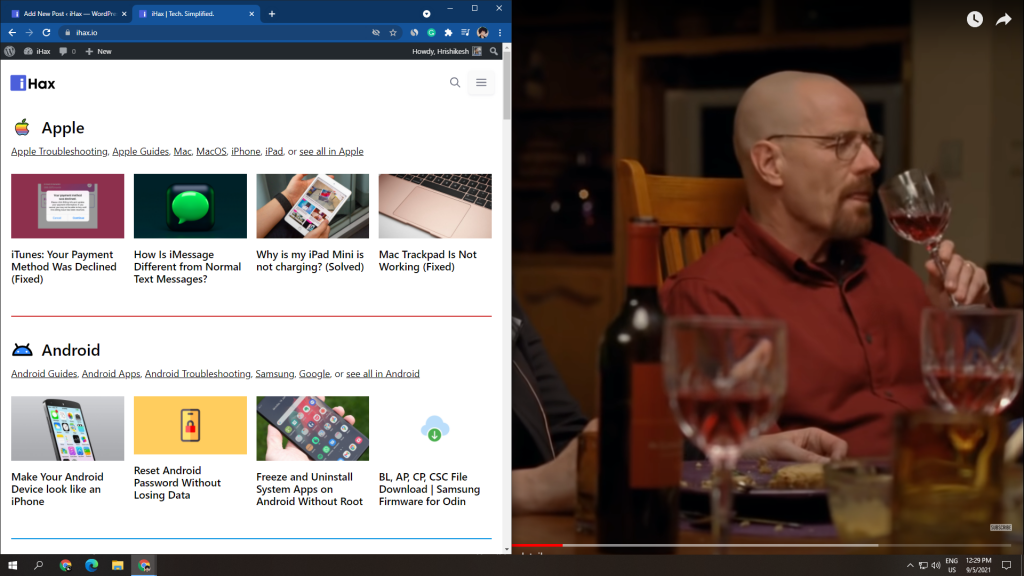Open the comments bubble in admin bar

tap(67, 51)
